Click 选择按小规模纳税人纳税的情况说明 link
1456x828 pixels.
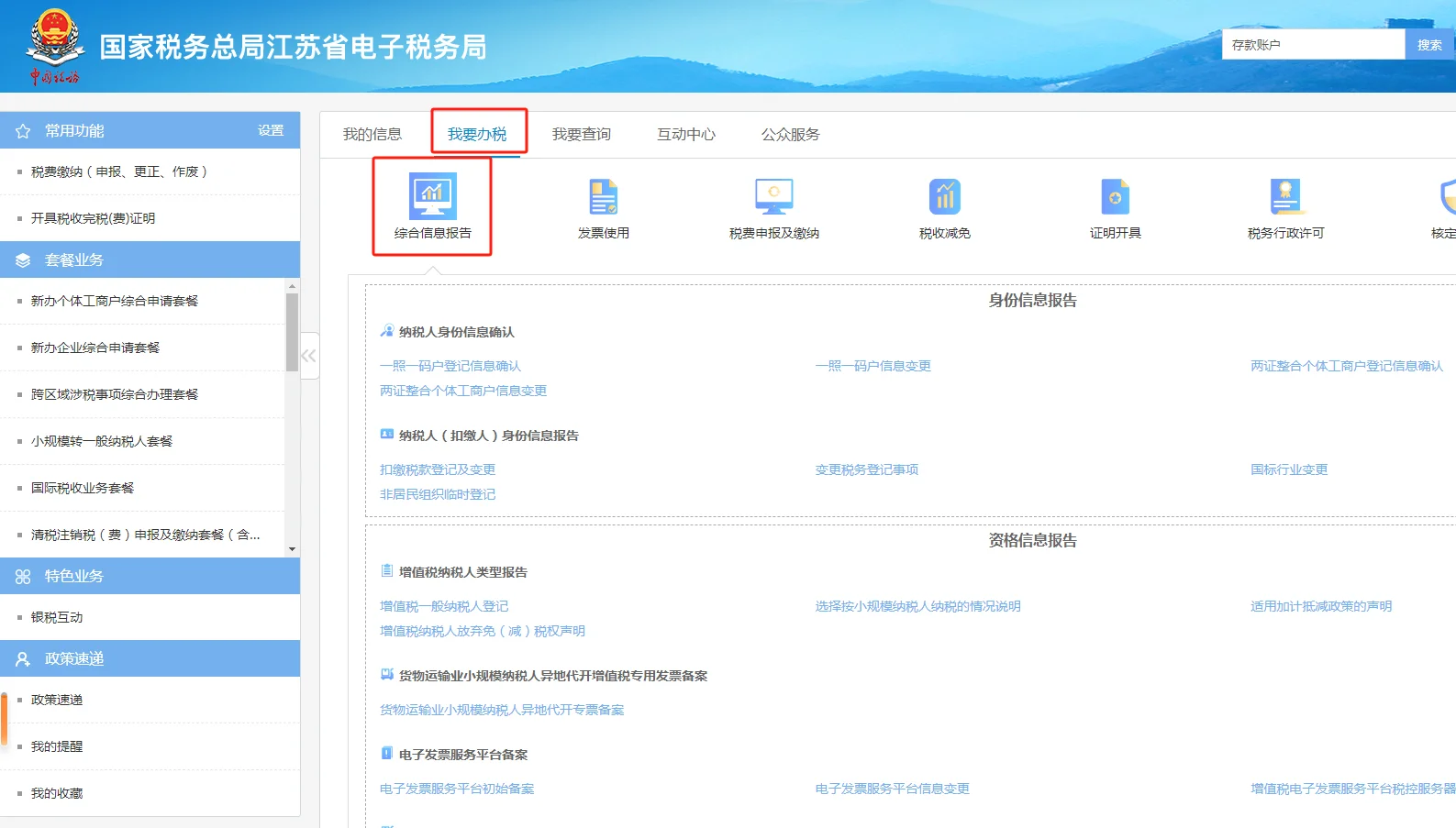click(918, 606)
